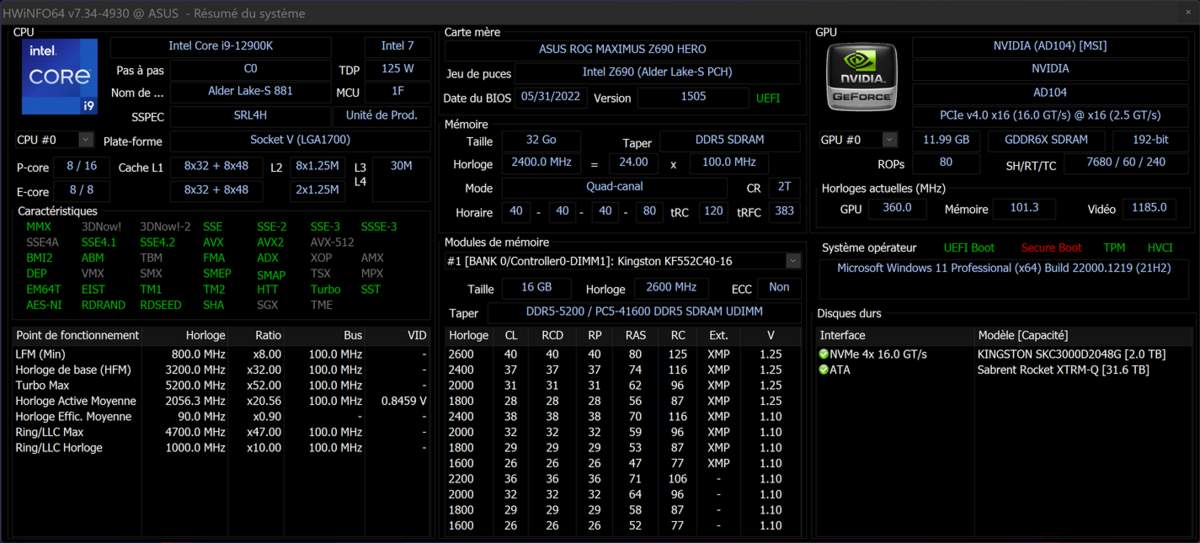This screenshot has width=1200, height=543.
Task: Select the Socket V (LGA1700) platform field
Action: [300, 140]
